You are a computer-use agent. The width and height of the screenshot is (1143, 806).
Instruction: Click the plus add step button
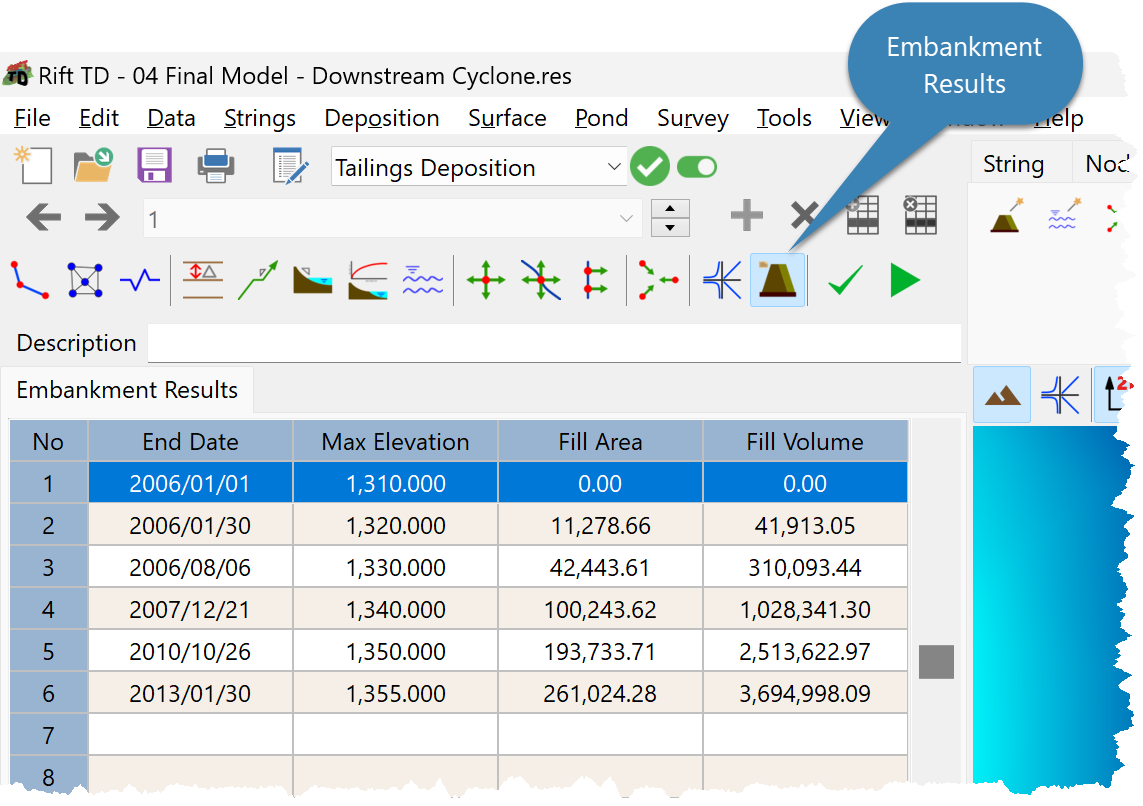(x=746, y=216)
